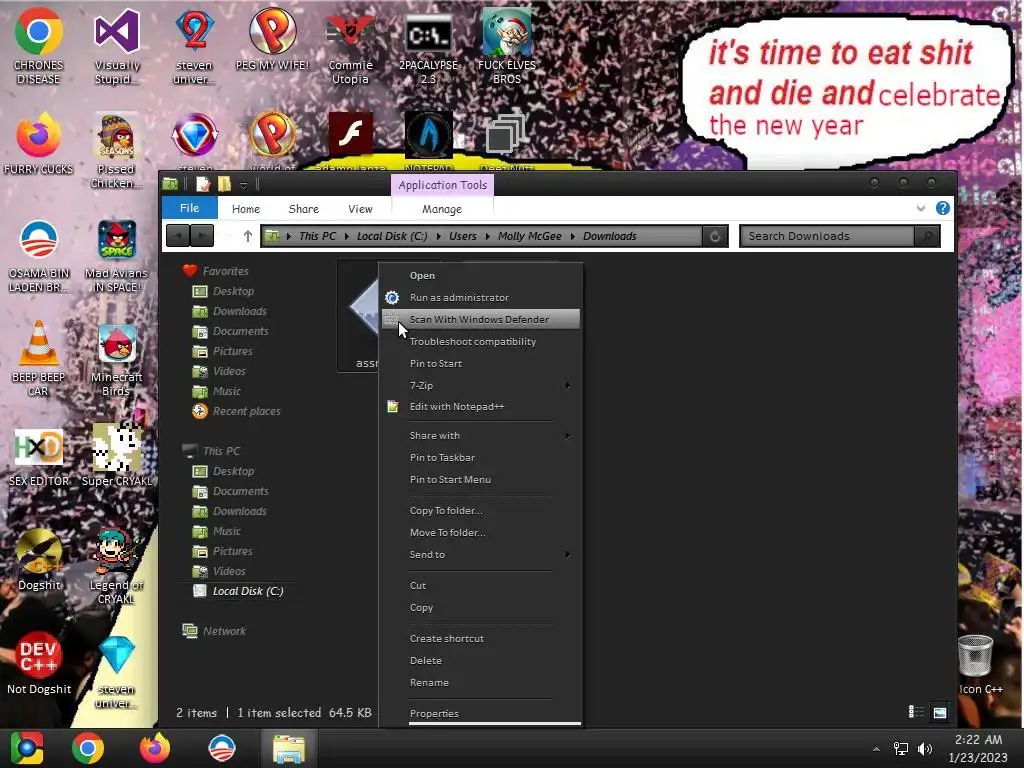Select the OSAMA BIN LADEN BR desktop icon
The image size is (1024, 768).
[39, 255]
